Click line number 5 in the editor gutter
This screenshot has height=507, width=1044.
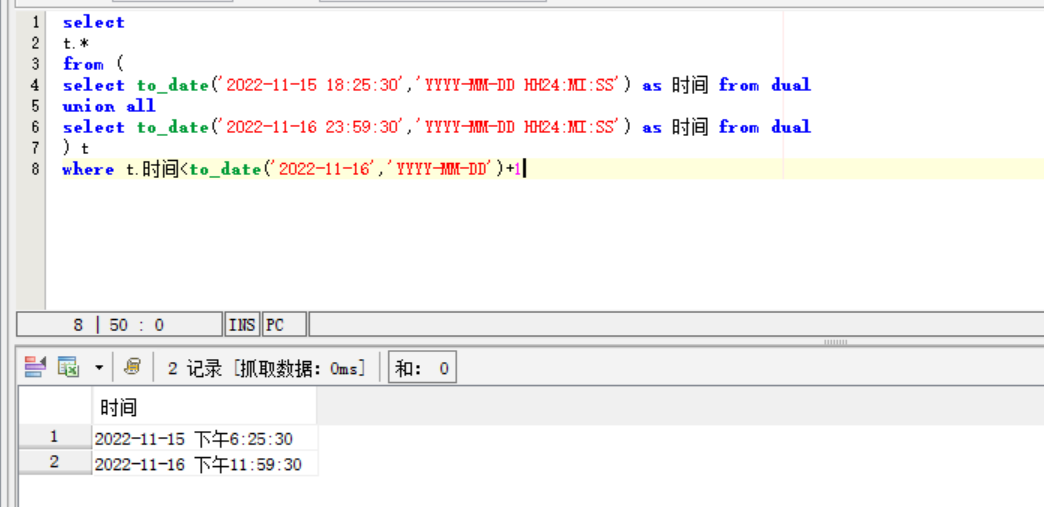point(35,106)
